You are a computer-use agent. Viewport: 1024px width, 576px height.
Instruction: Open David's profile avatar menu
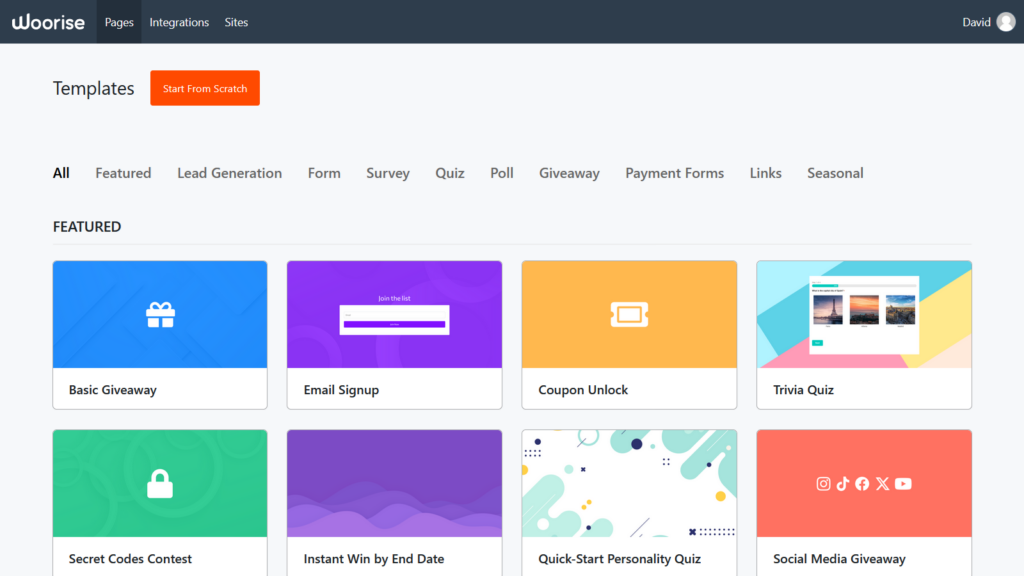1003,21
